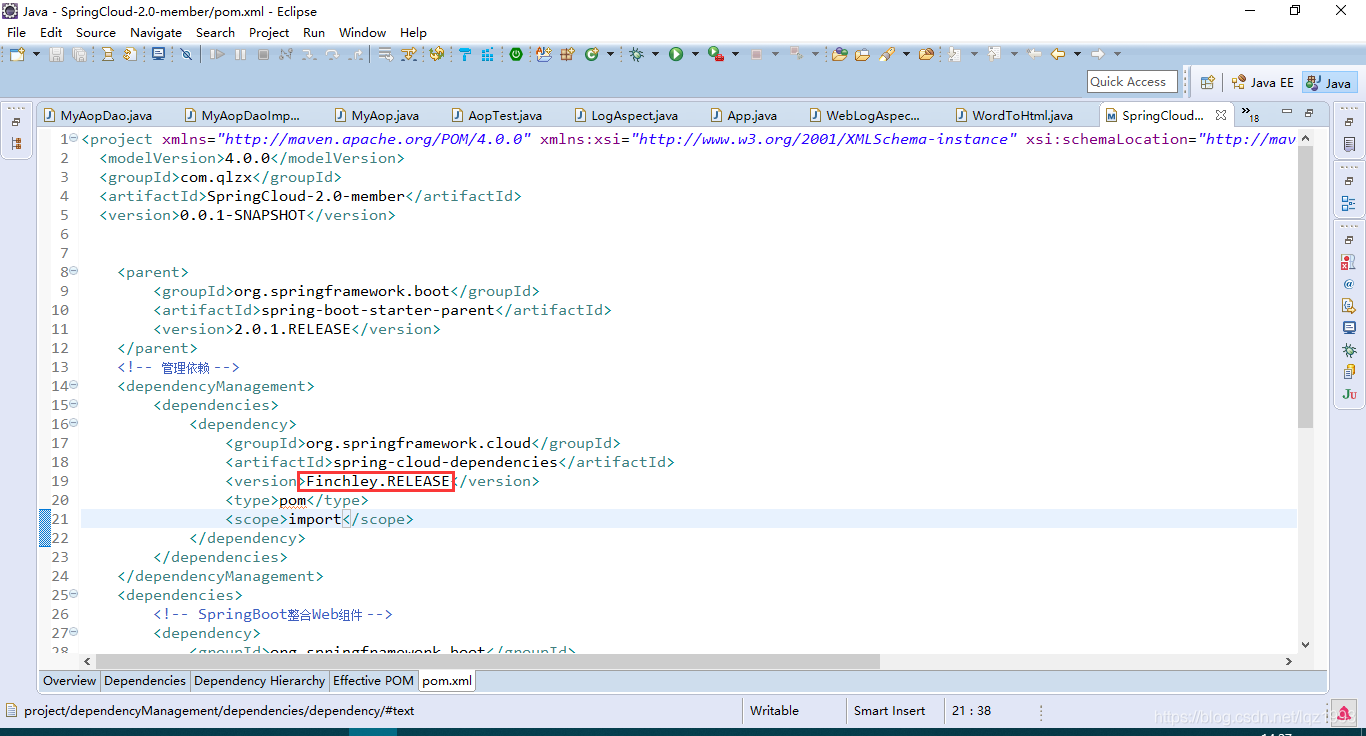This screenshot has width=1366, height=736.
Task: Click the horizontal scrollbar of the editor
Action: [487, 661]
